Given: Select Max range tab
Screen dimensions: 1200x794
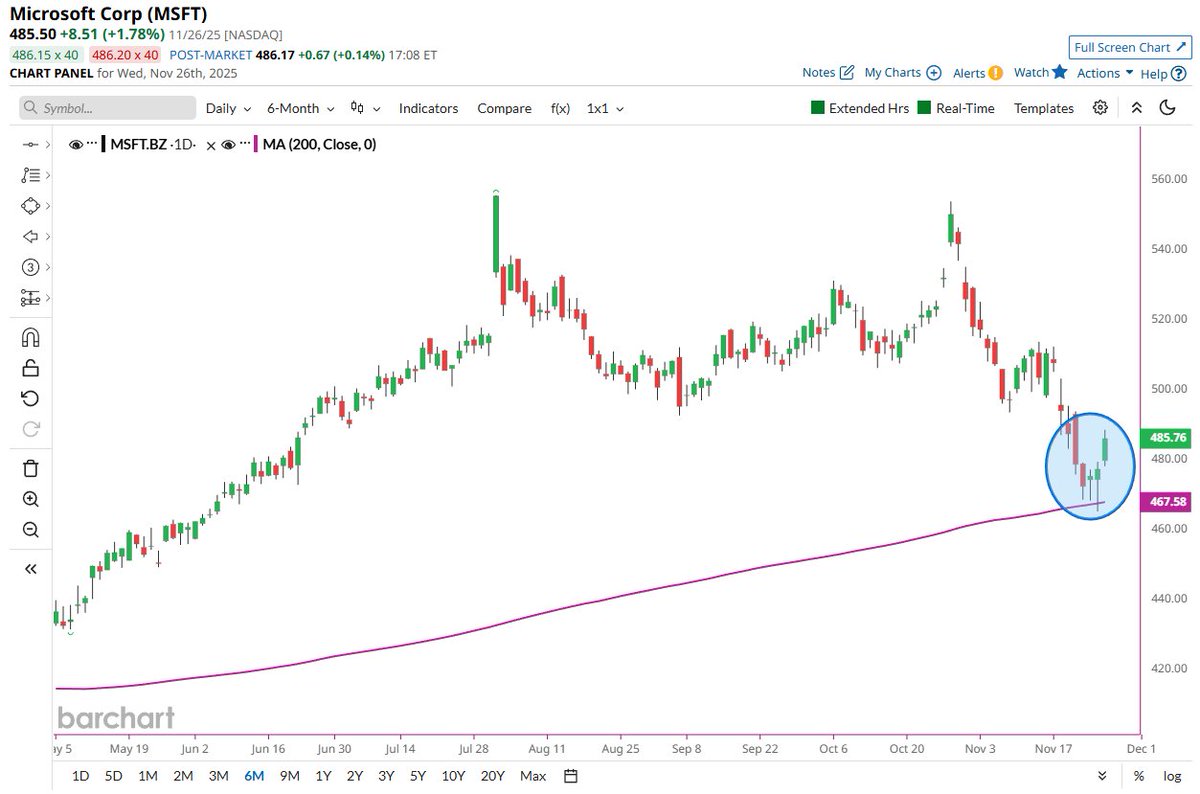Looking at the screenshot, I should coord(533,776).
